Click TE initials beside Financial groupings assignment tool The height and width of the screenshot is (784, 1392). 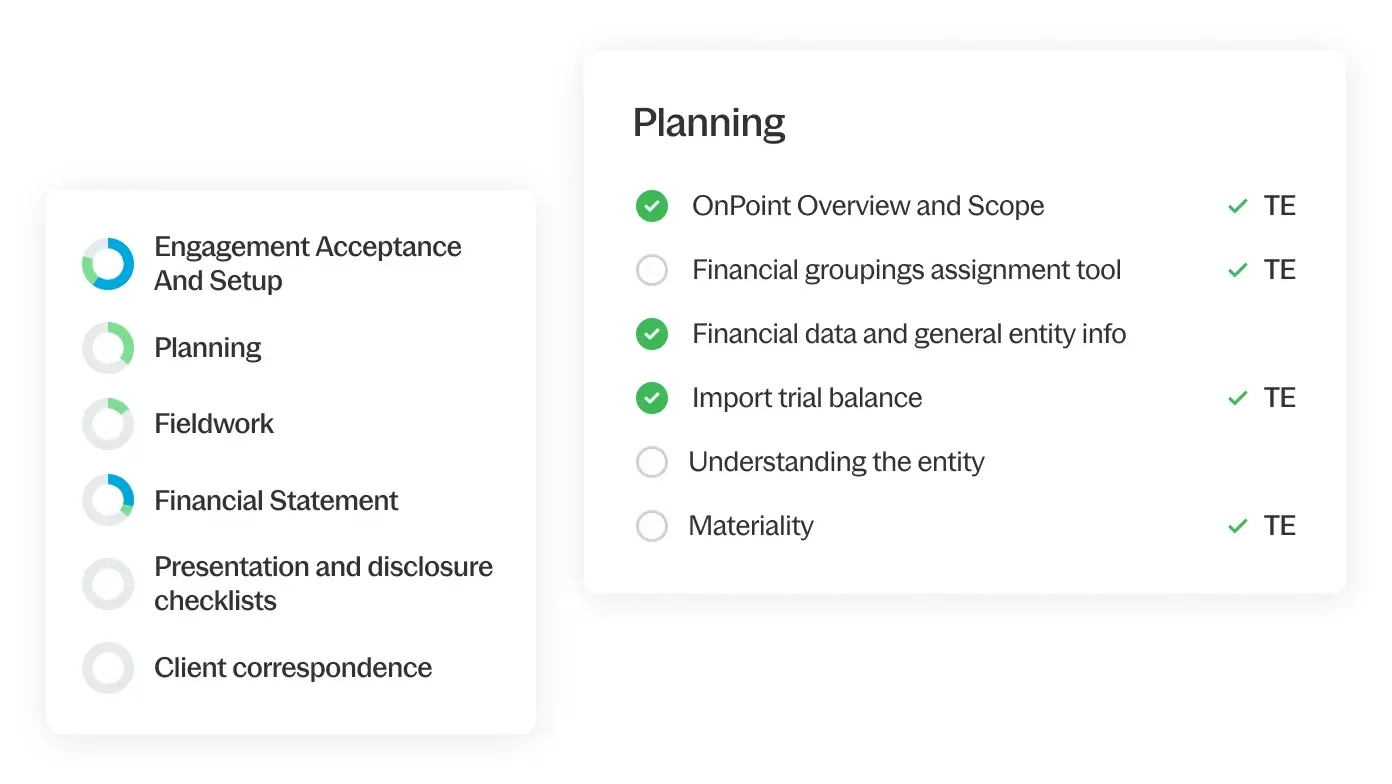(1280, 270)
